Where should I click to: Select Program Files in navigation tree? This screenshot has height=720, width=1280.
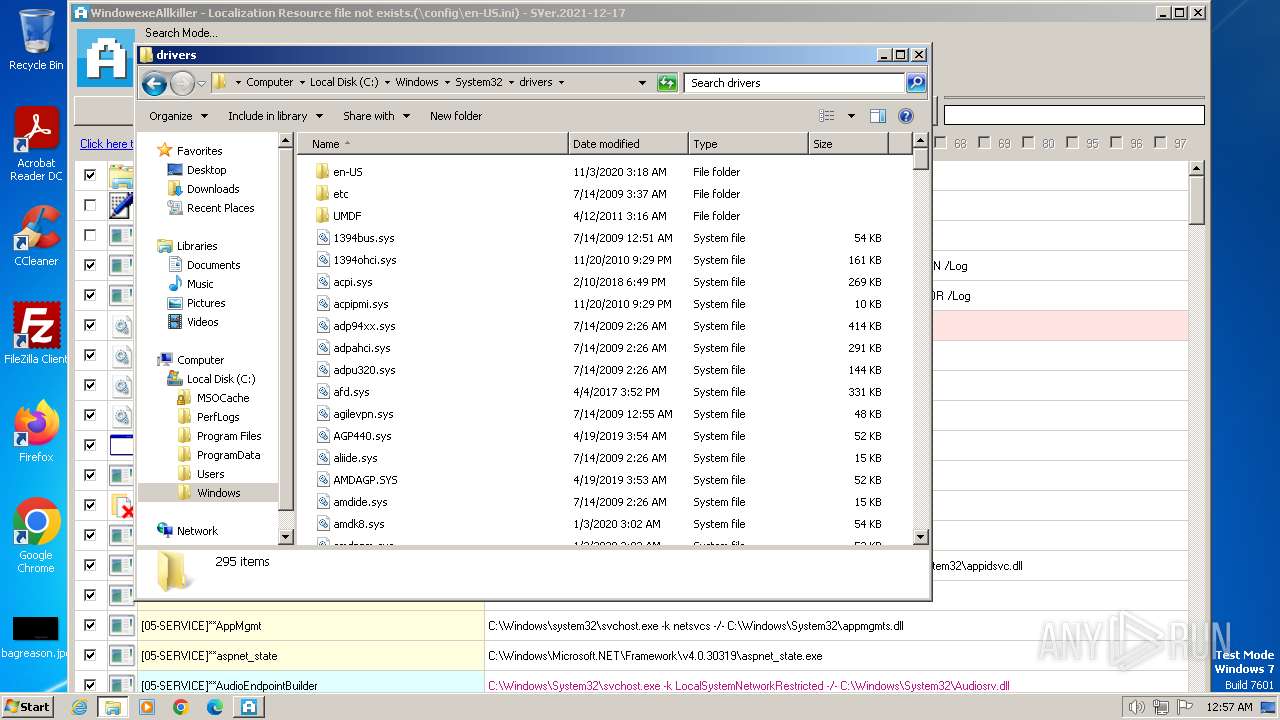(229, 436)
